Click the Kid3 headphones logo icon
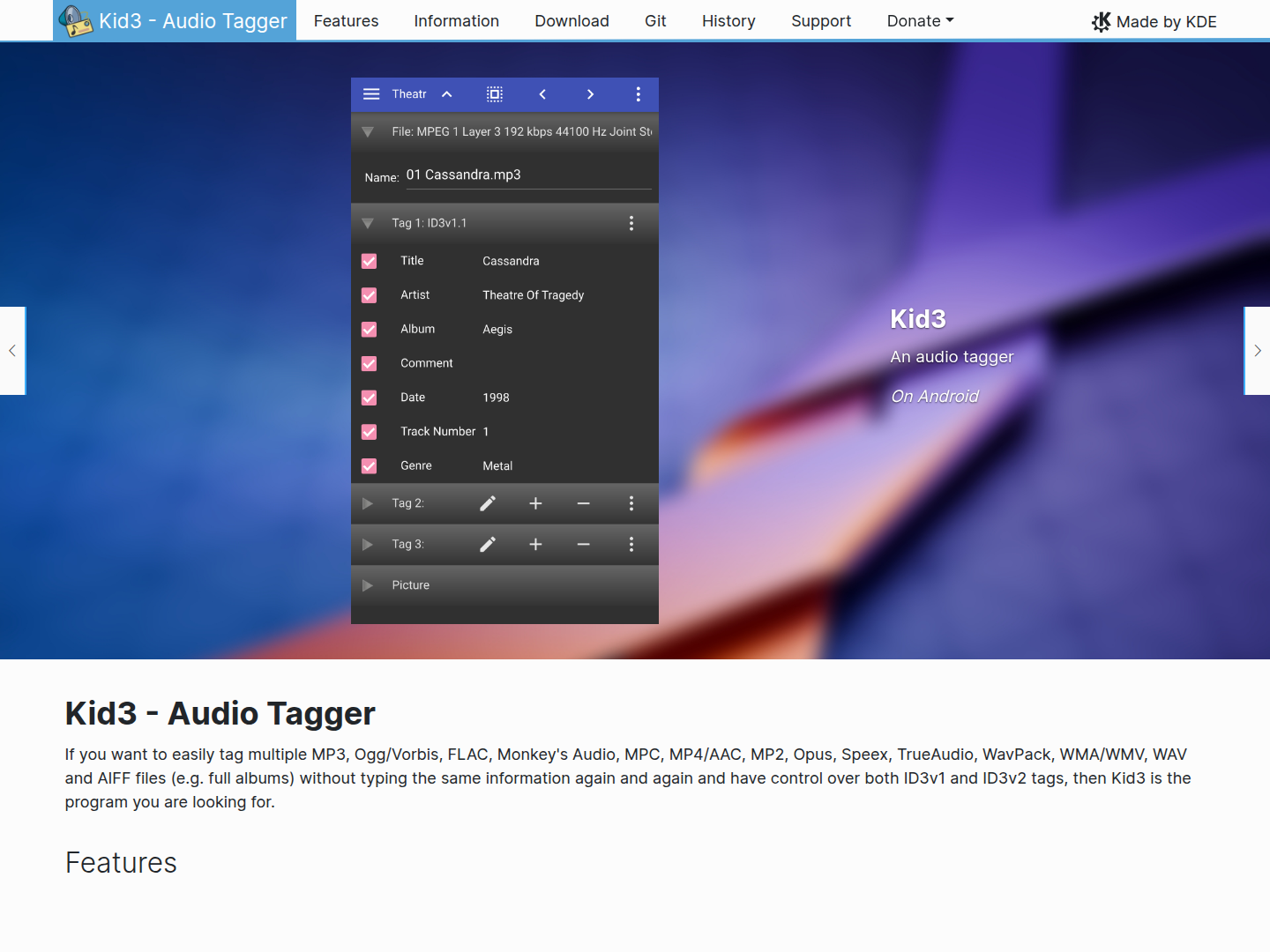Viewport: 1270px width, 952px height. pos(75,20)
